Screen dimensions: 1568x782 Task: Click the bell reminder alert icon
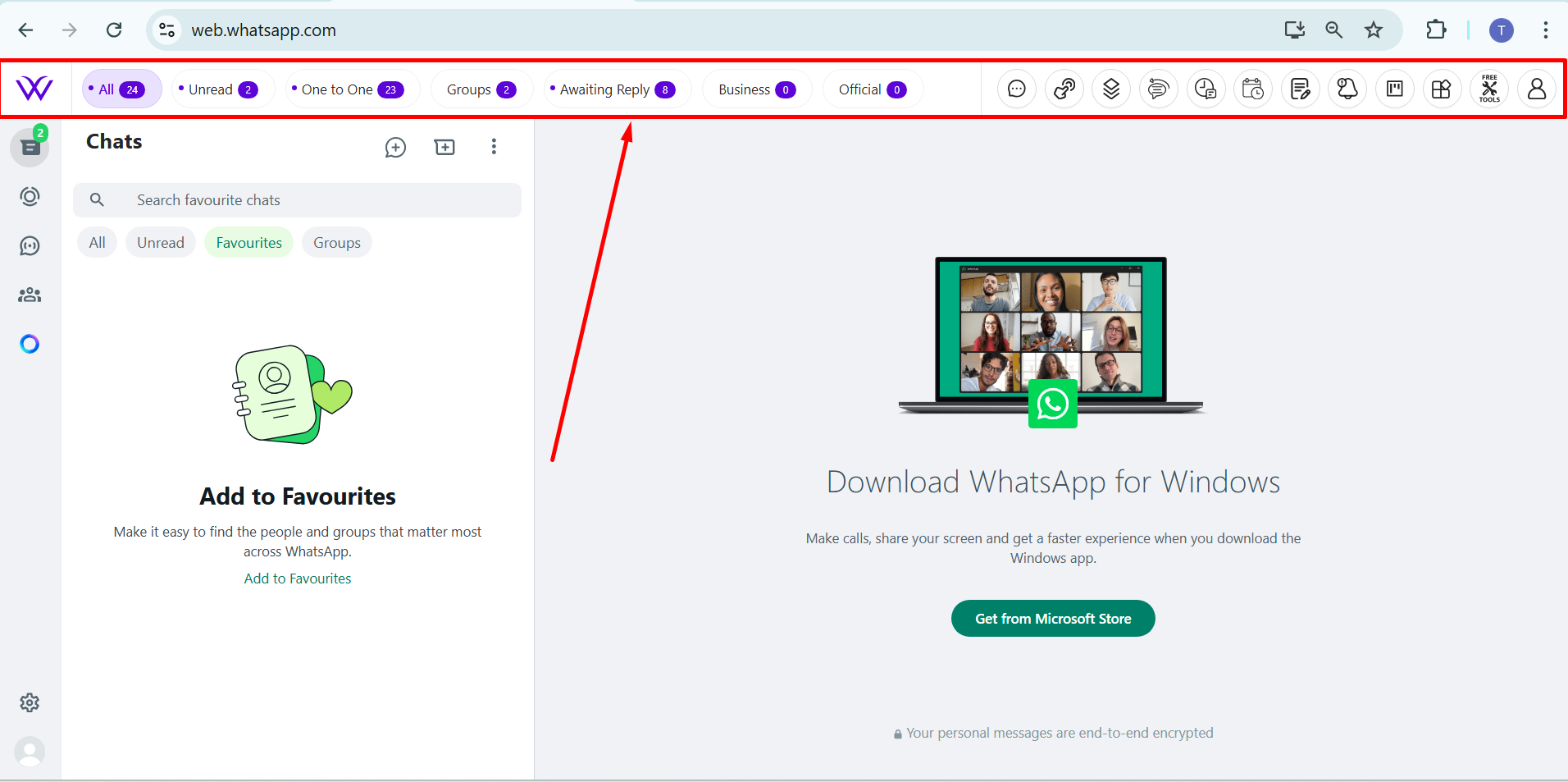(1347, 89)
